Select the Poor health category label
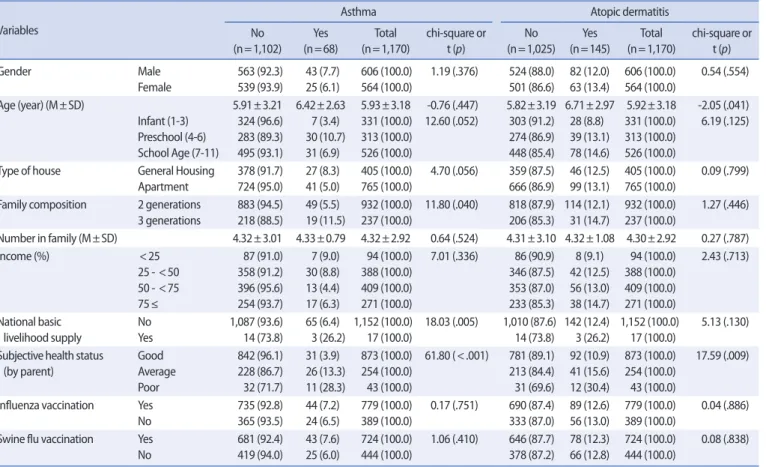Image resolution: width=766 pixels, height=467 pixels. pos(149,387)
